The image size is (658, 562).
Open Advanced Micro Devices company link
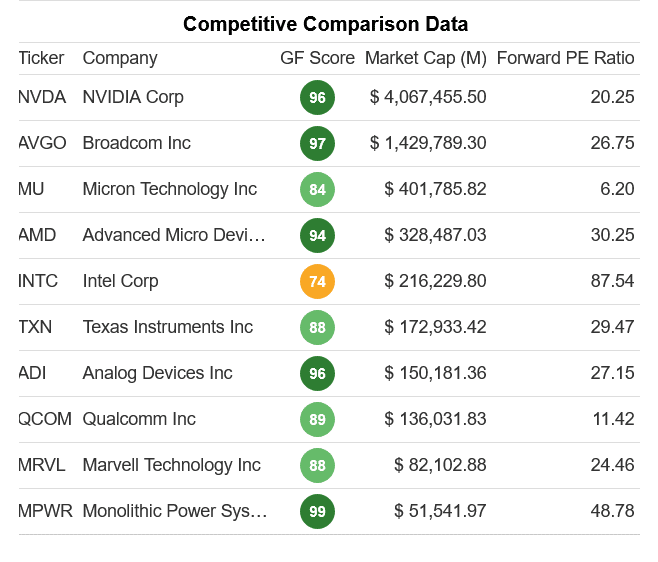click(174, 235)
